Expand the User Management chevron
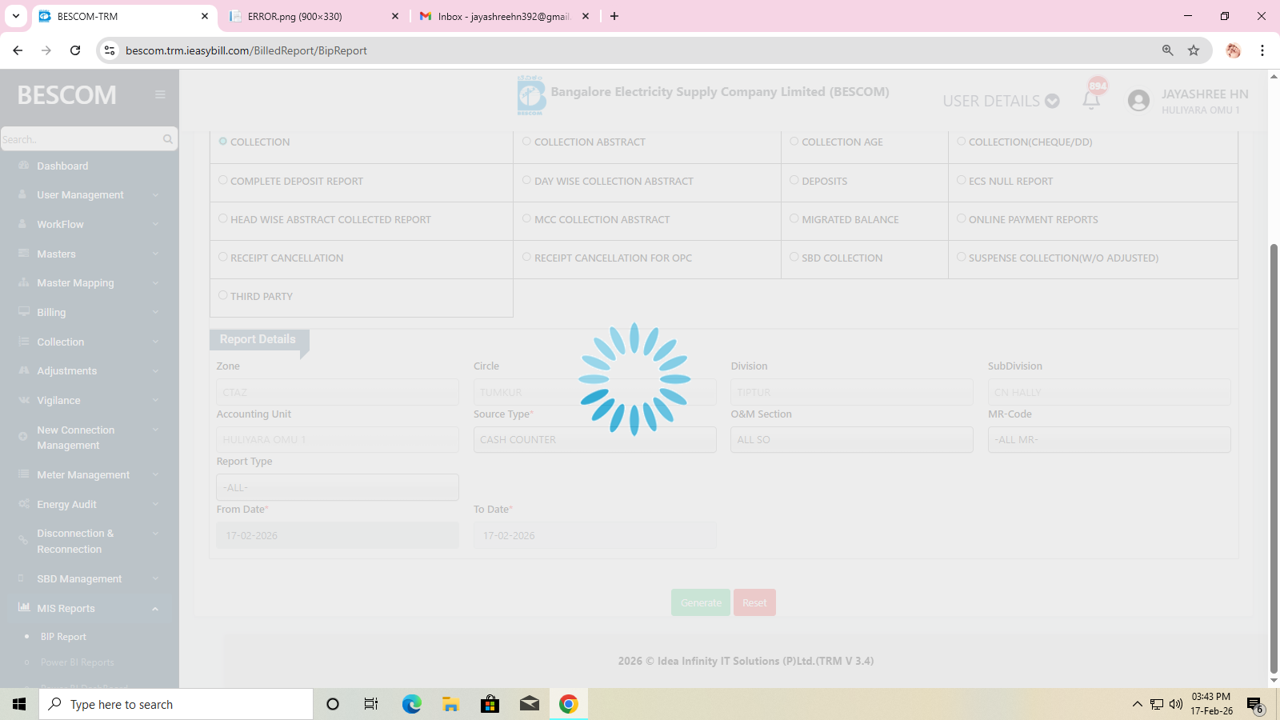 point(156,195)
